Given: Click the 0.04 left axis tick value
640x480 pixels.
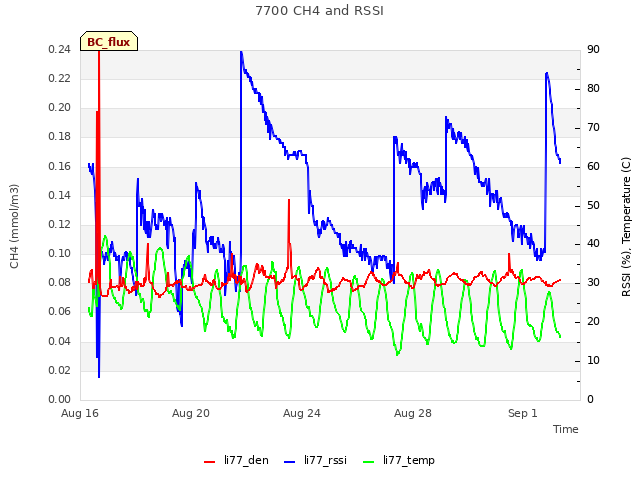Looking at the screenshot, I should [x=60, y=341].
